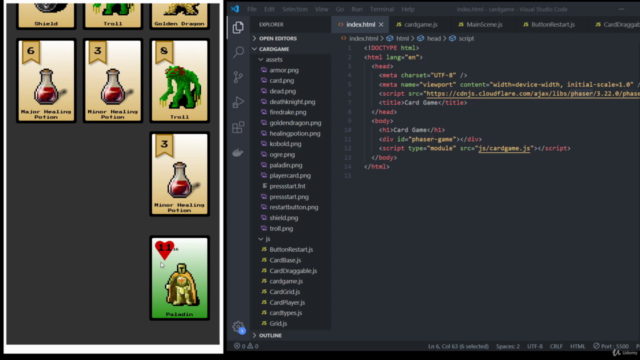Open goldendragon.png file

point(295,123)
